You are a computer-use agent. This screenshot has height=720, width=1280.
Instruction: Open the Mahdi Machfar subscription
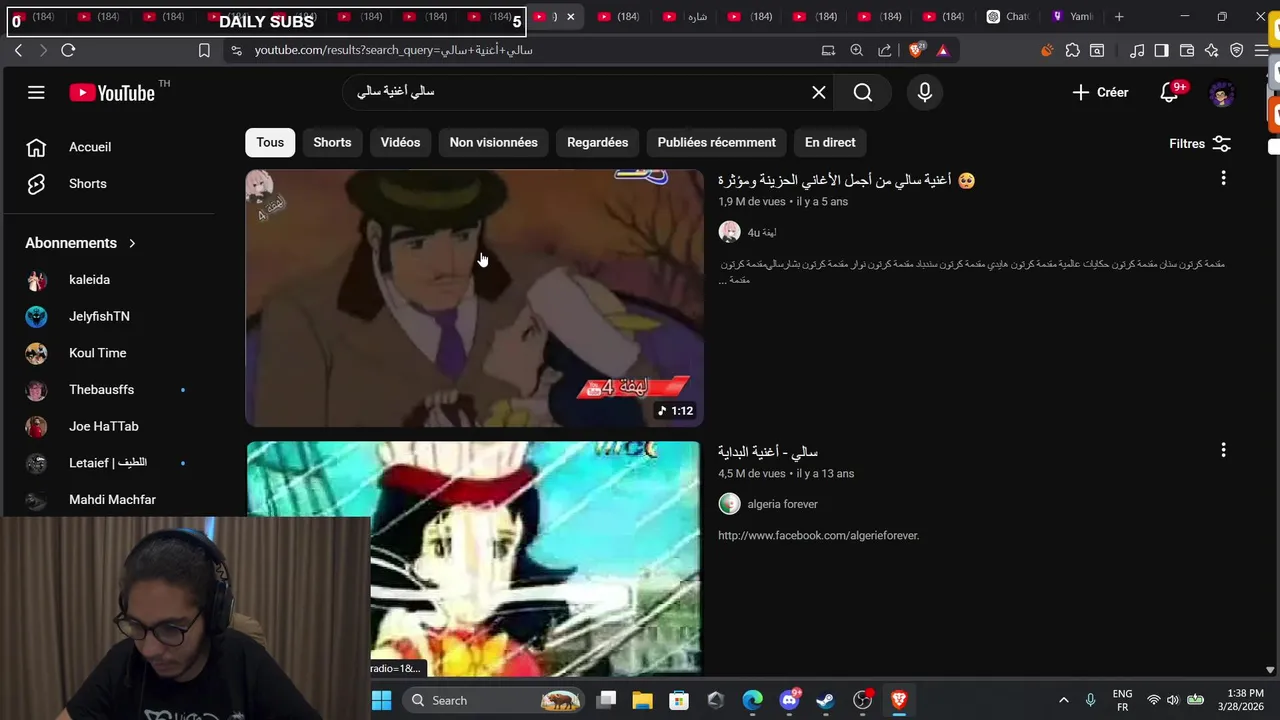click(x=110, y=499)
